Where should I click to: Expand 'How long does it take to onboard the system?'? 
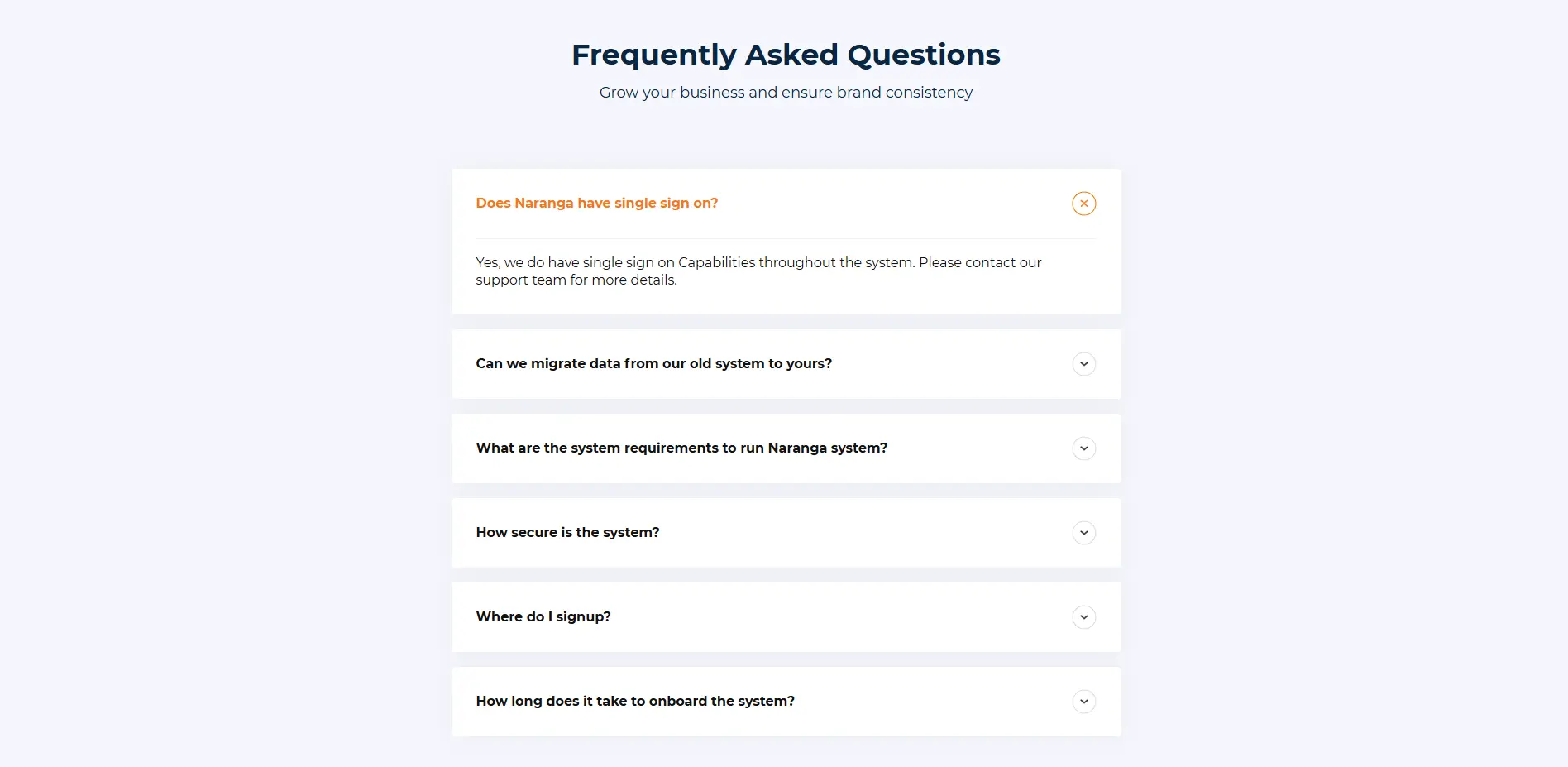(x=634, y=701)
